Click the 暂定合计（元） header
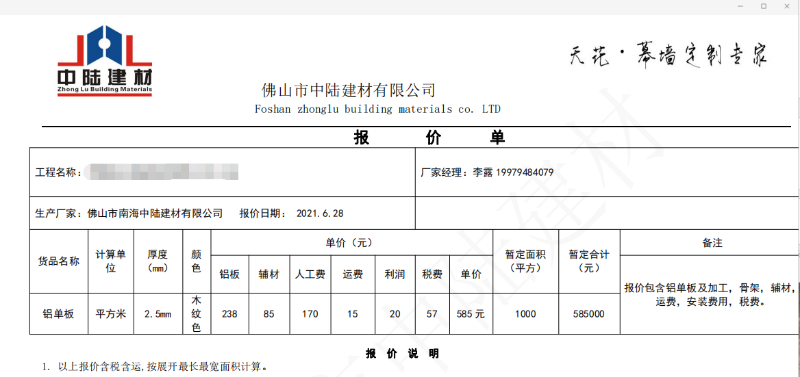Viewport: 800px width, 377px height. pos(589,261)
